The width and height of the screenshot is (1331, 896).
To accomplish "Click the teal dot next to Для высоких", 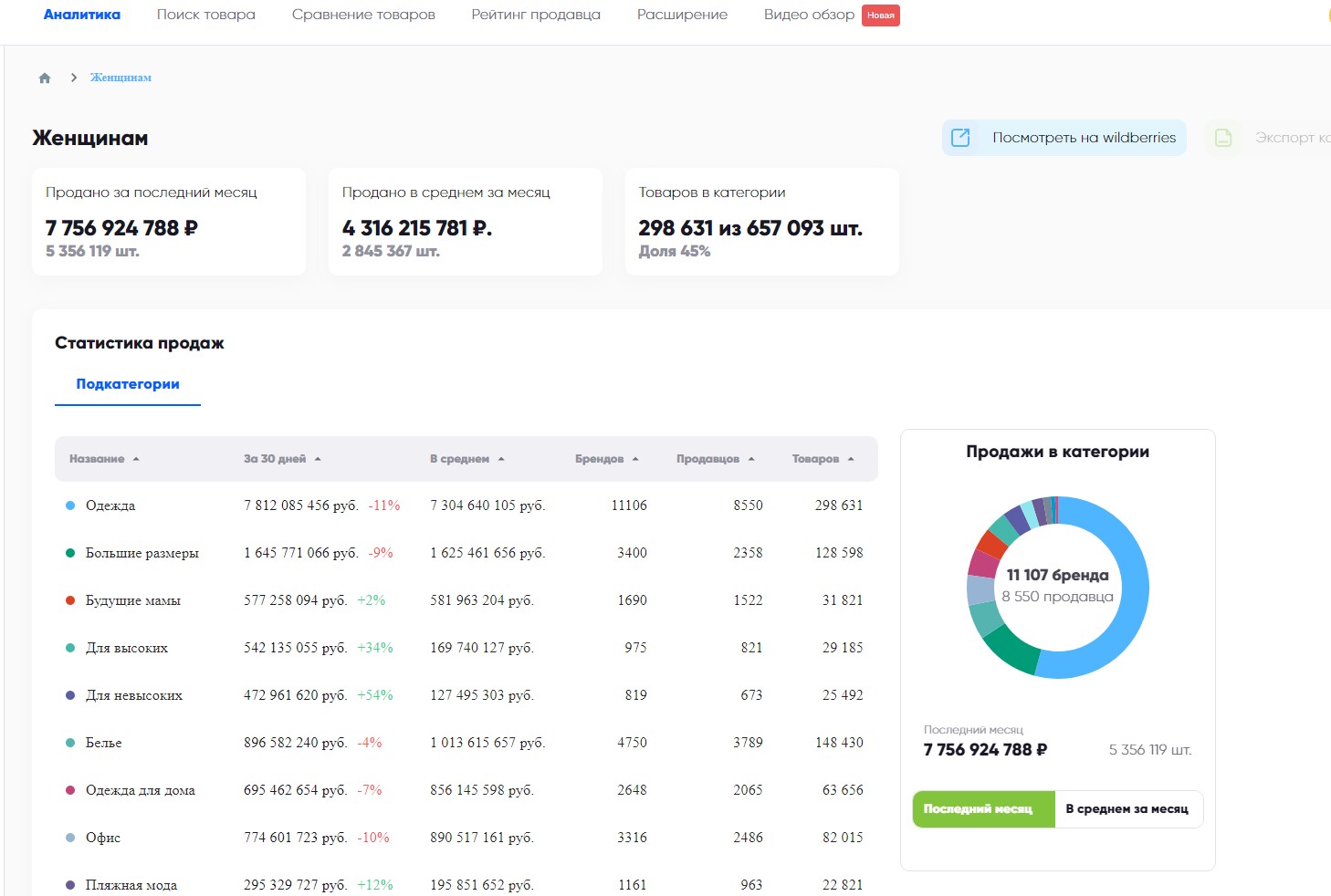I will pyautogui.click(x=70, y=648).
